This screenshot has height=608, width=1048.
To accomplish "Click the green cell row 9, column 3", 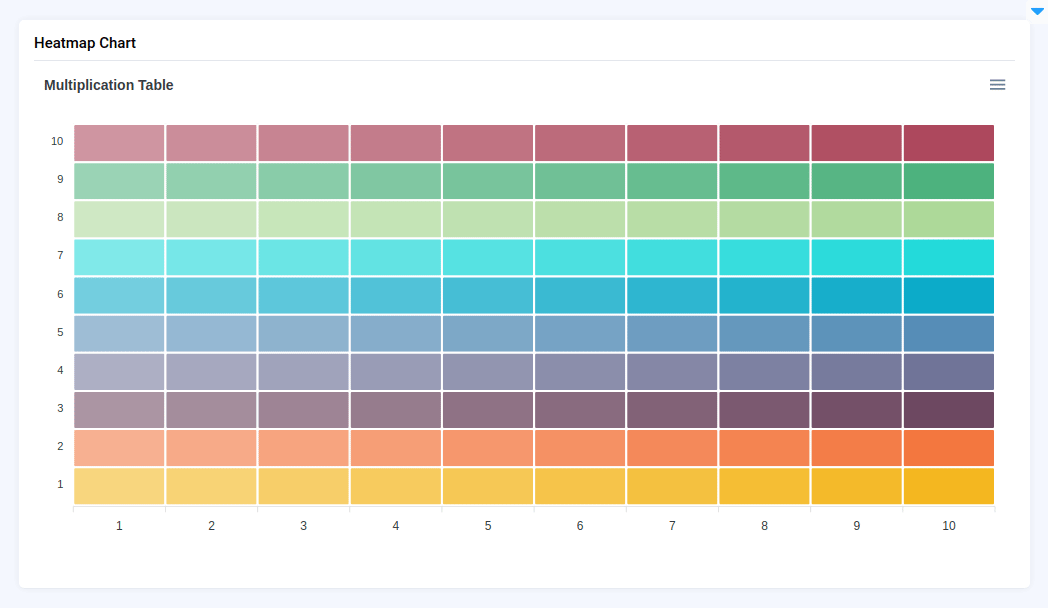I will pyautogui.click(x=304, y=181).
